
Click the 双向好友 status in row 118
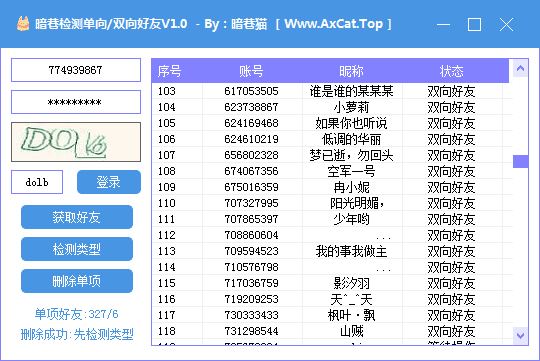(451, 331)
